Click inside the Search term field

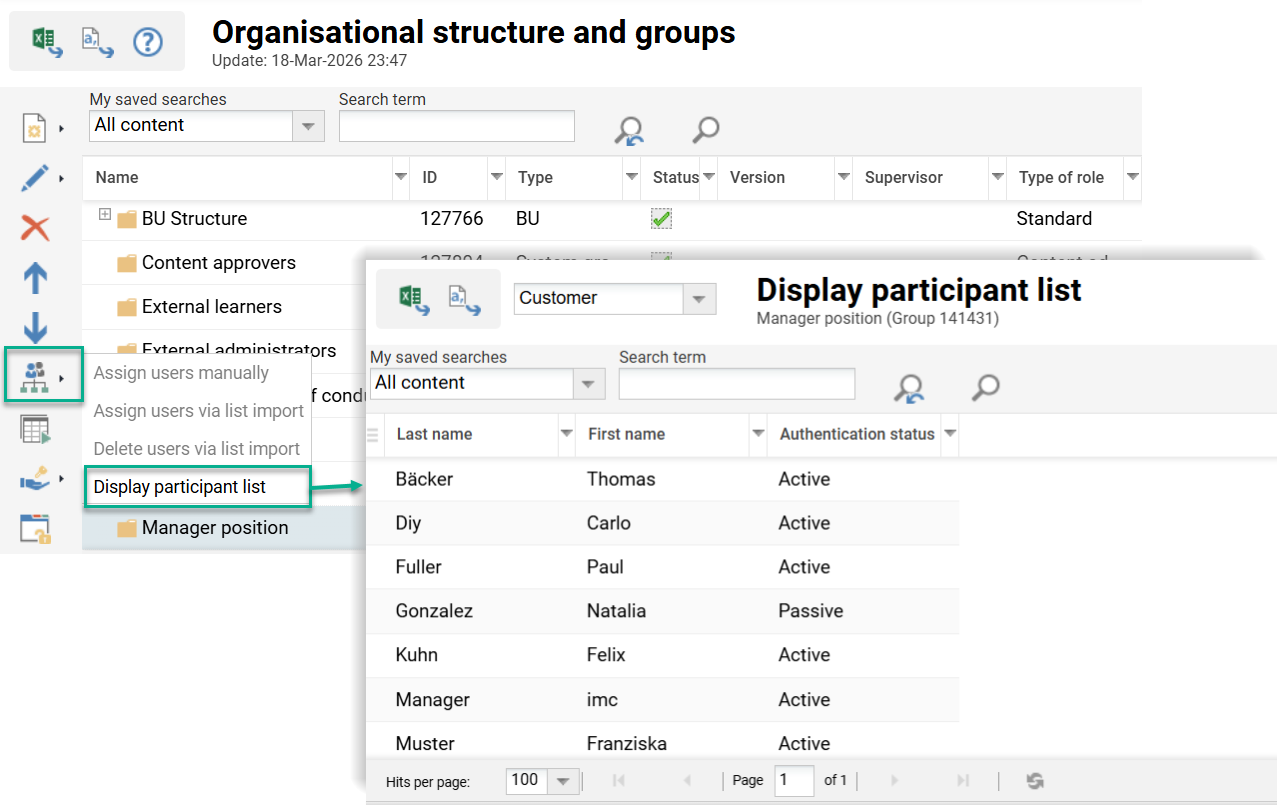pyautogui.click(x=456, y=126)
